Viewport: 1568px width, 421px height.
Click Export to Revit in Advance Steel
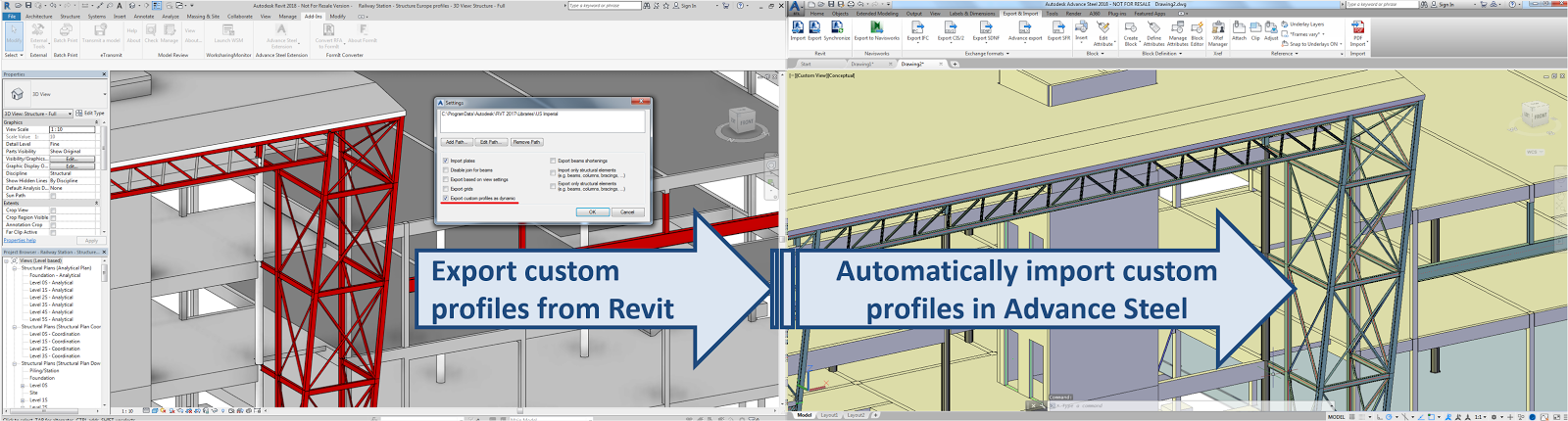click(815, 31)
